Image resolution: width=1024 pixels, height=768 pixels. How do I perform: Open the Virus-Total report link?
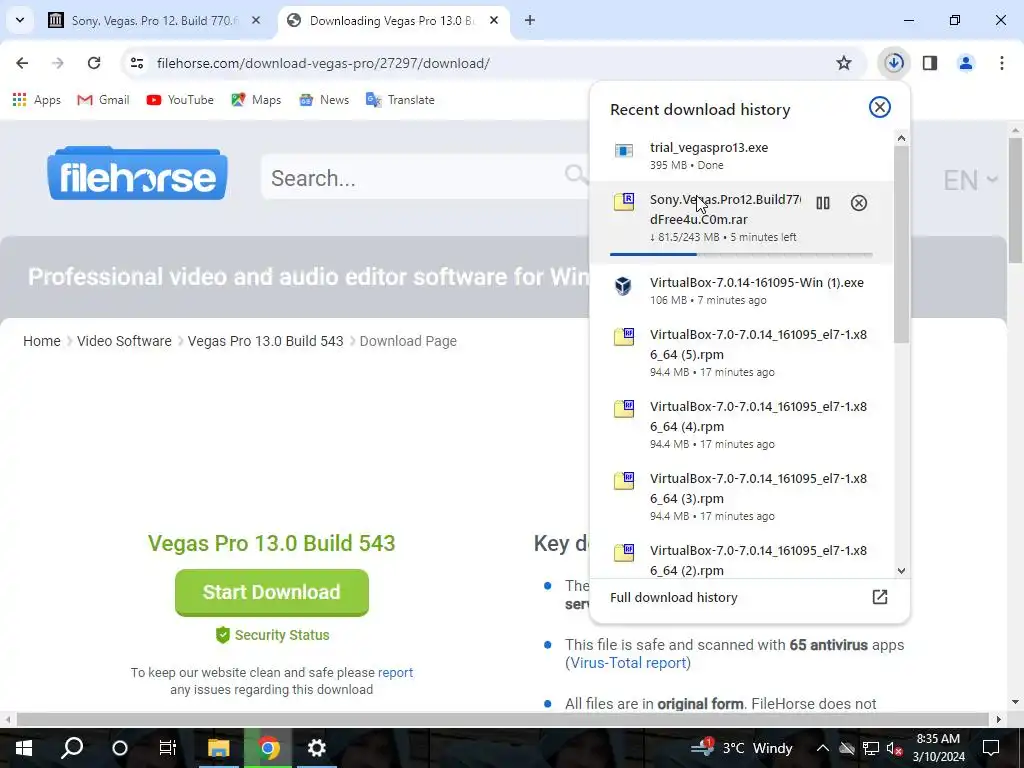(x=628, y=663)
